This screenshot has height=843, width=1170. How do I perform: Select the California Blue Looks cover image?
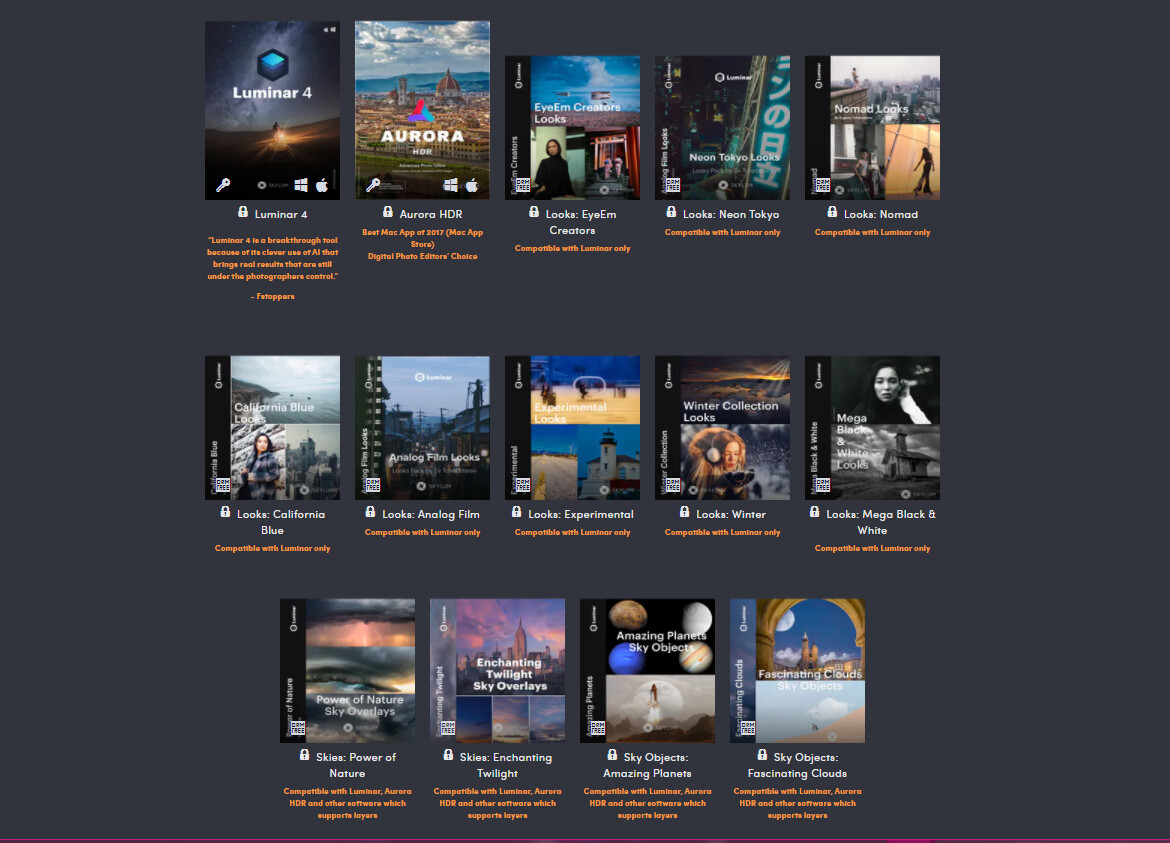(x=272, y=427)
